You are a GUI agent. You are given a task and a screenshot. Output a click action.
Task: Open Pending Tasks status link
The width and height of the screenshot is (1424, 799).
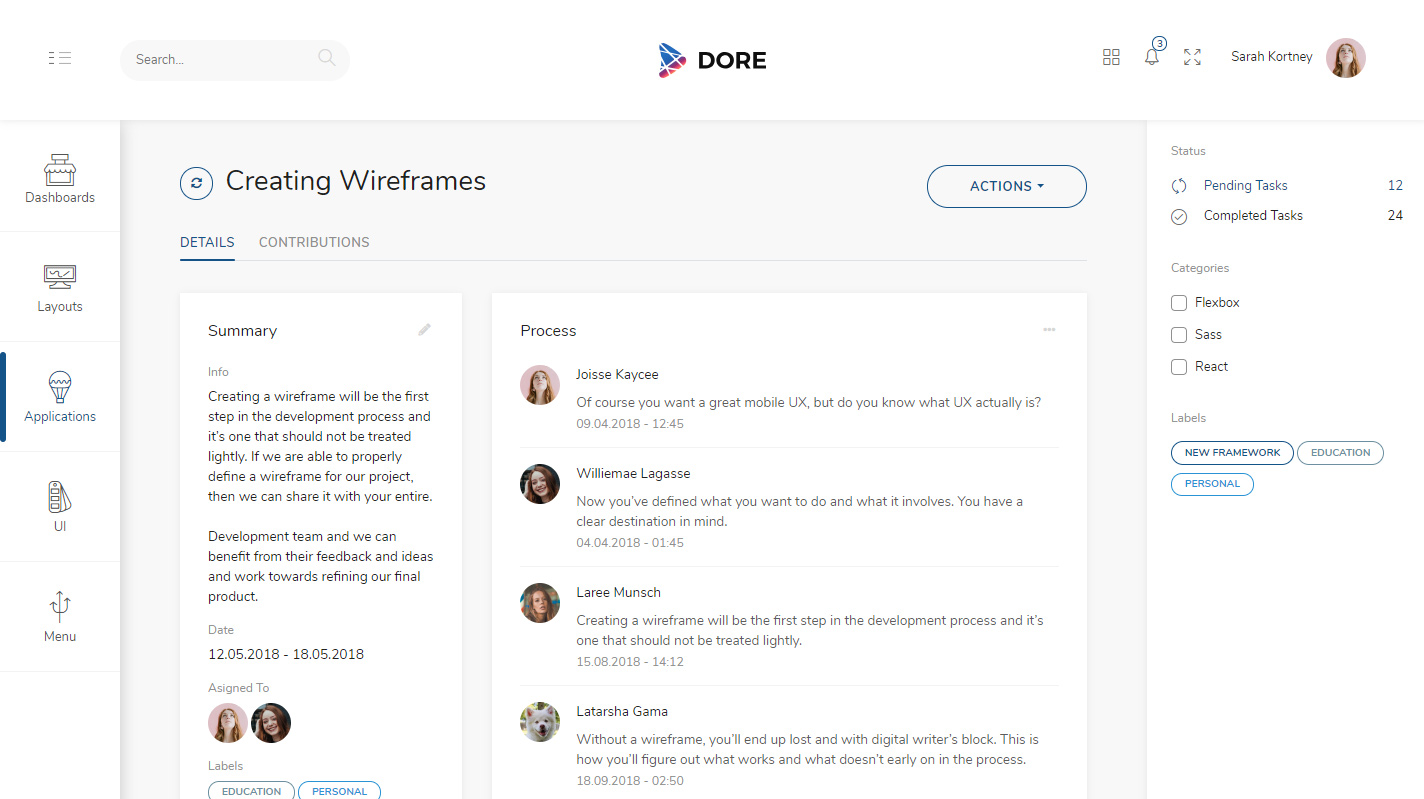[1245, 186]
